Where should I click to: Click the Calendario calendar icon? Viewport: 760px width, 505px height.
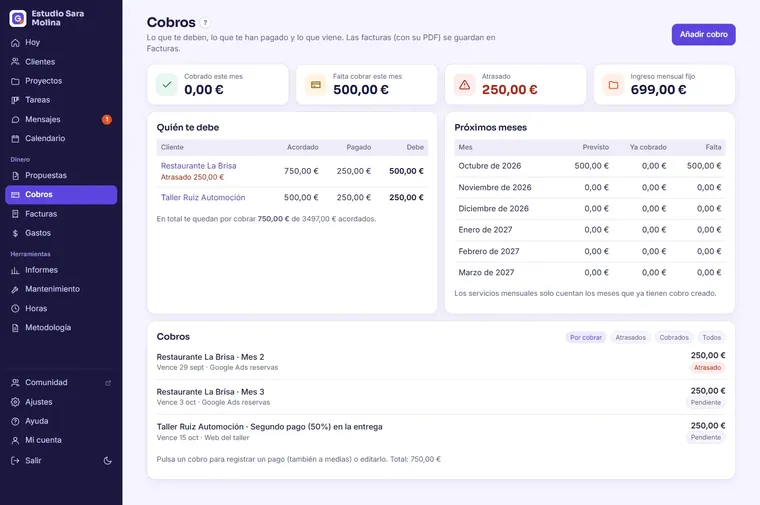(x=15, y=139)
